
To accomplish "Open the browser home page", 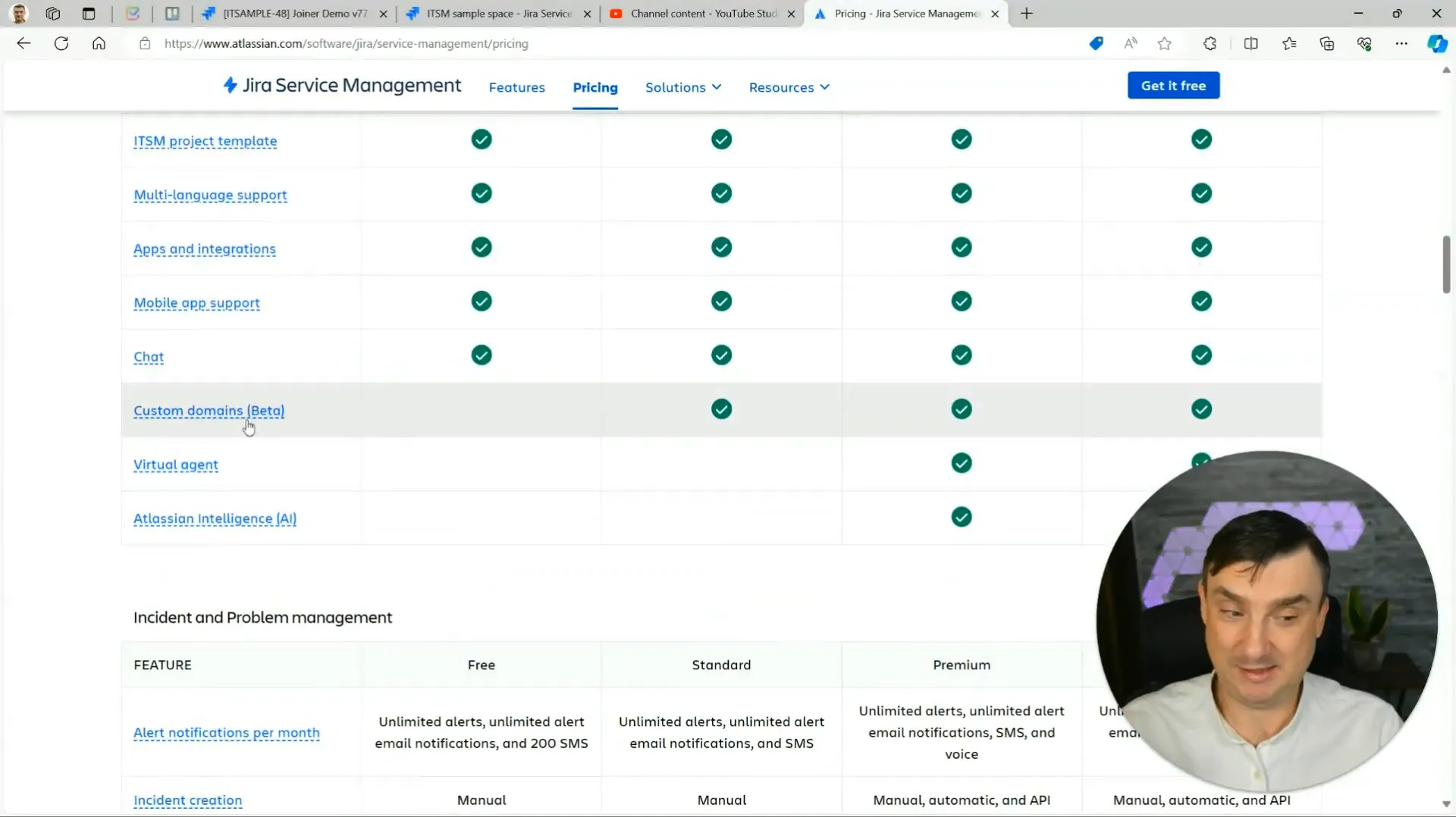I will [99, 43].
